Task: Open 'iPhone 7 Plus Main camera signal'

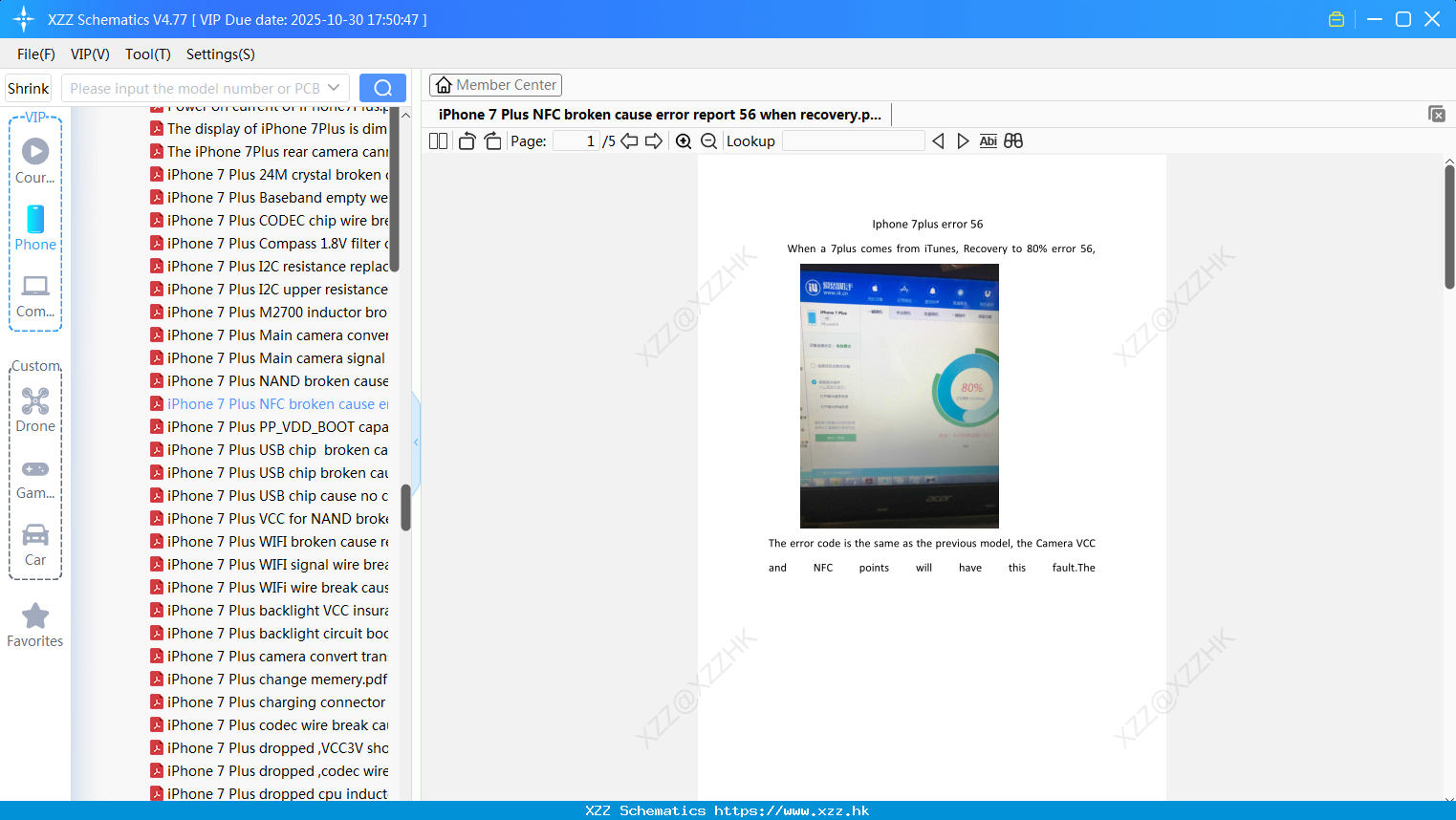Action: click(269, 358)
